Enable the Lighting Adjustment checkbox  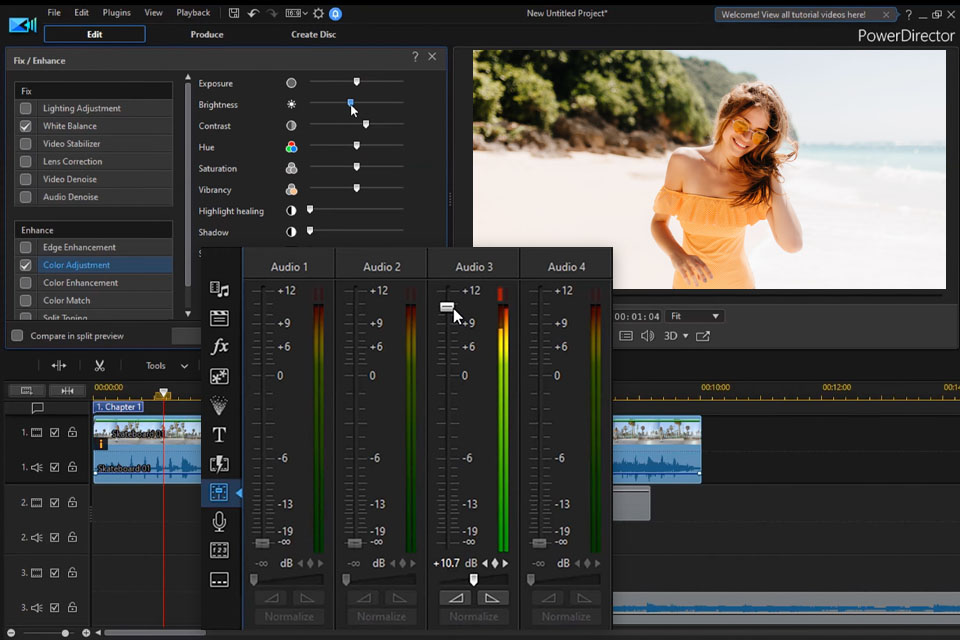[25, 108]
